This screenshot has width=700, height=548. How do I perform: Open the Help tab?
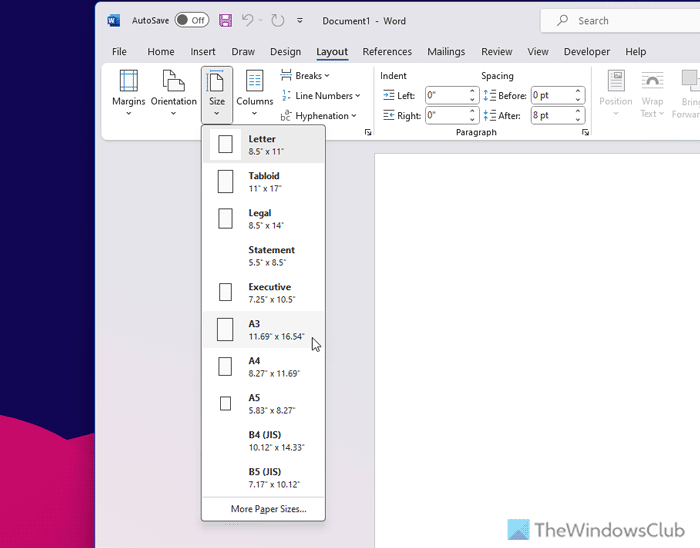635,52
